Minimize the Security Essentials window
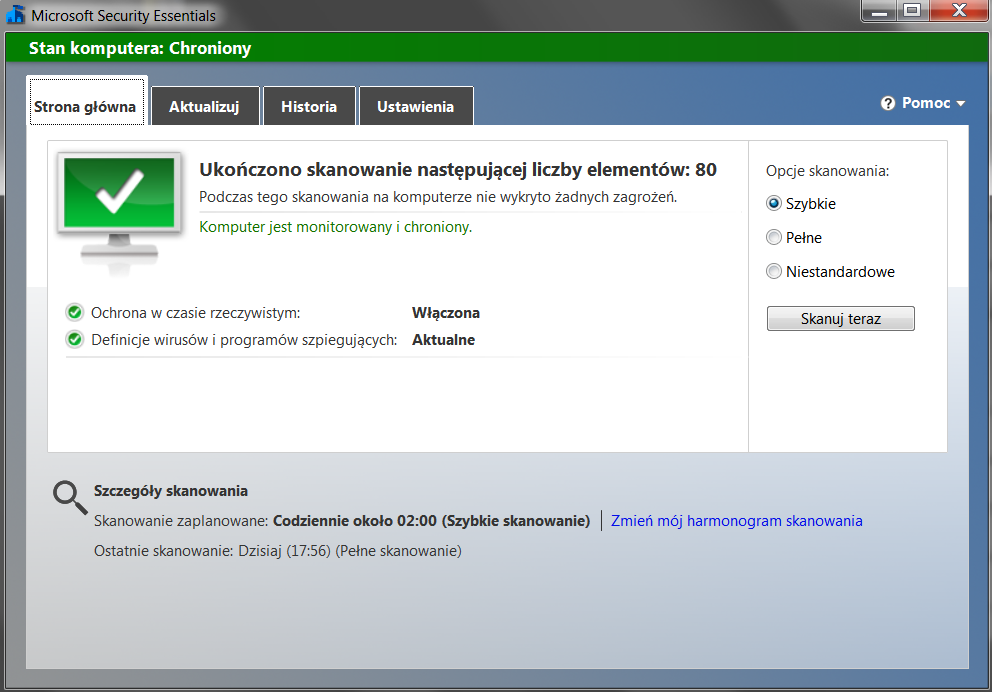 (879, 11)
